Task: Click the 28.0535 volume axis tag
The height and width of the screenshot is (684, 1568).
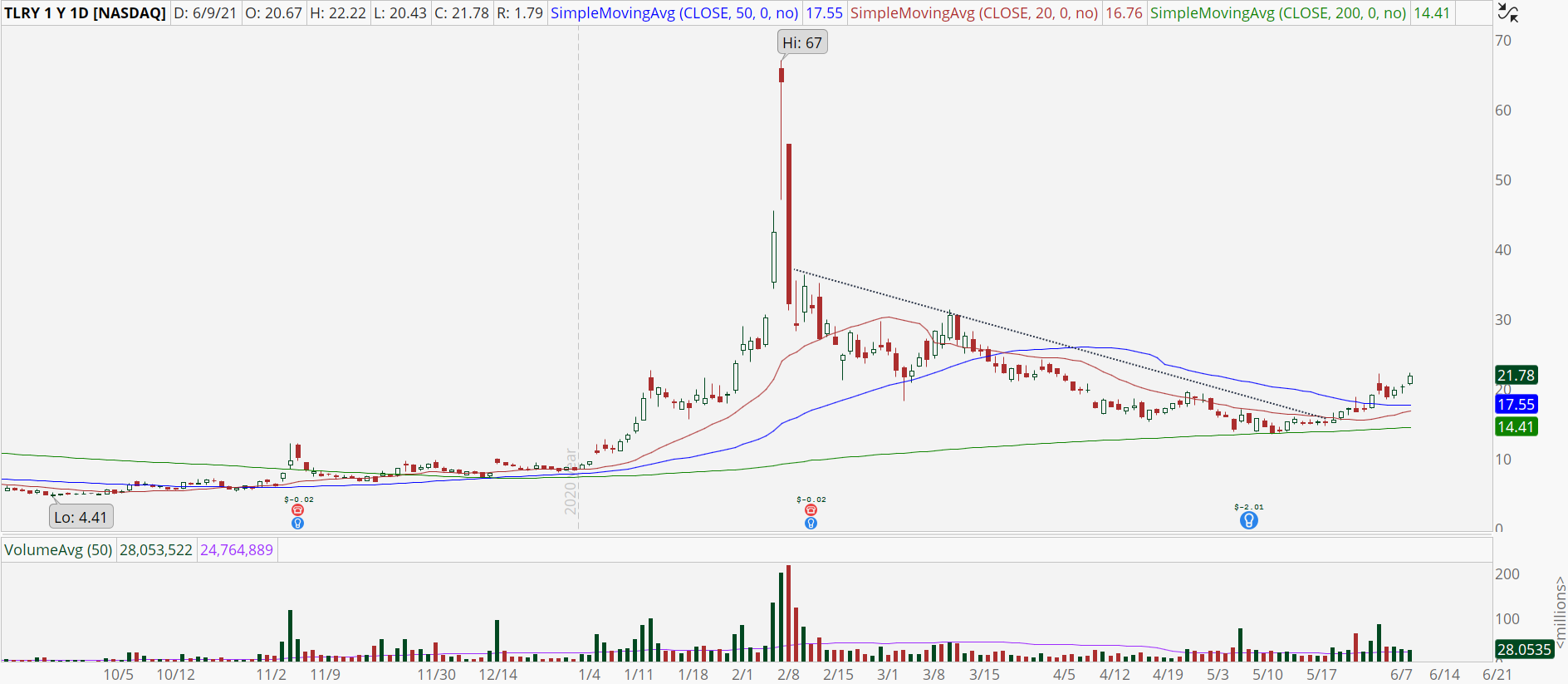Action: pos(1524,649)
